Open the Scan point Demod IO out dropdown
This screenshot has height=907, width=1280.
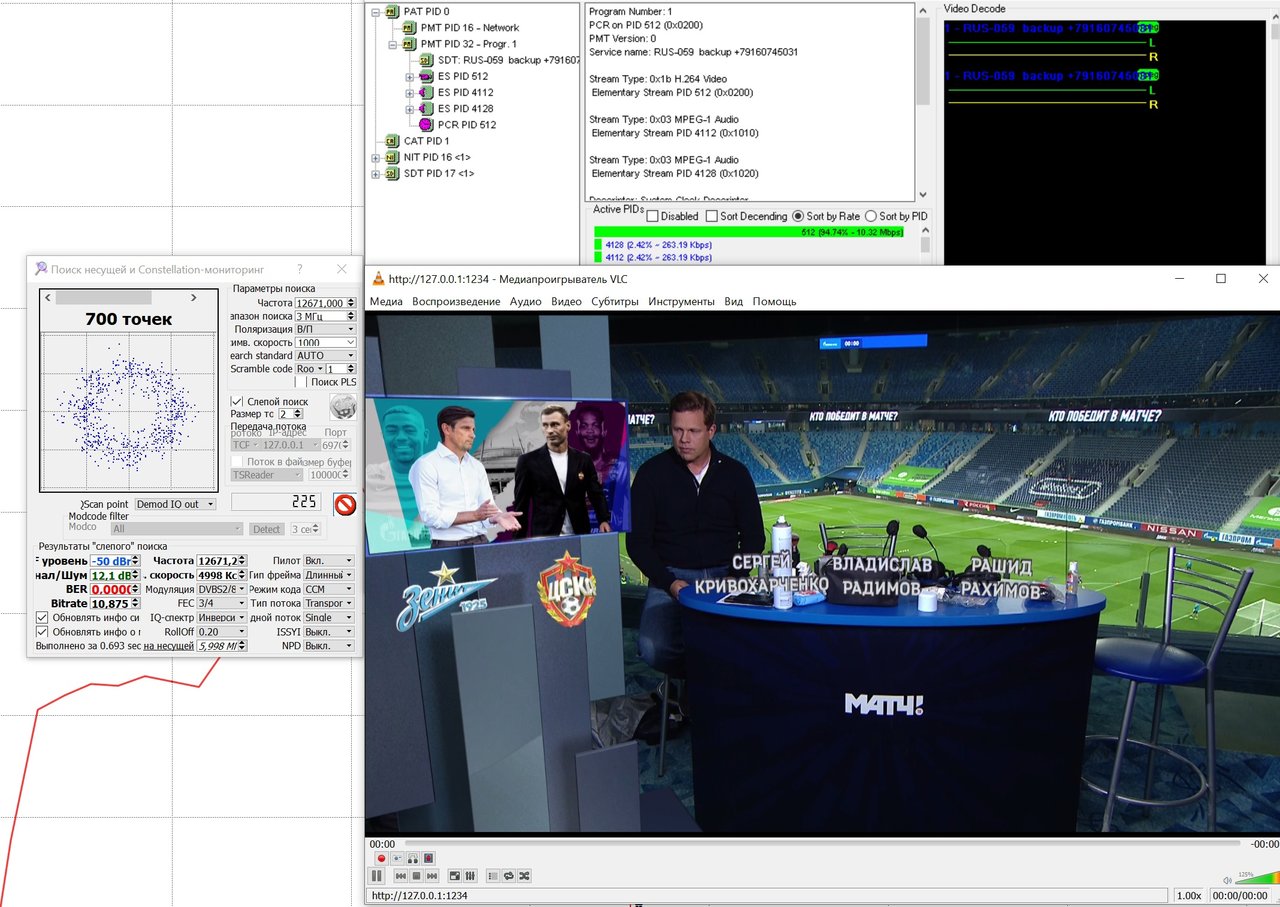point(175,504)
